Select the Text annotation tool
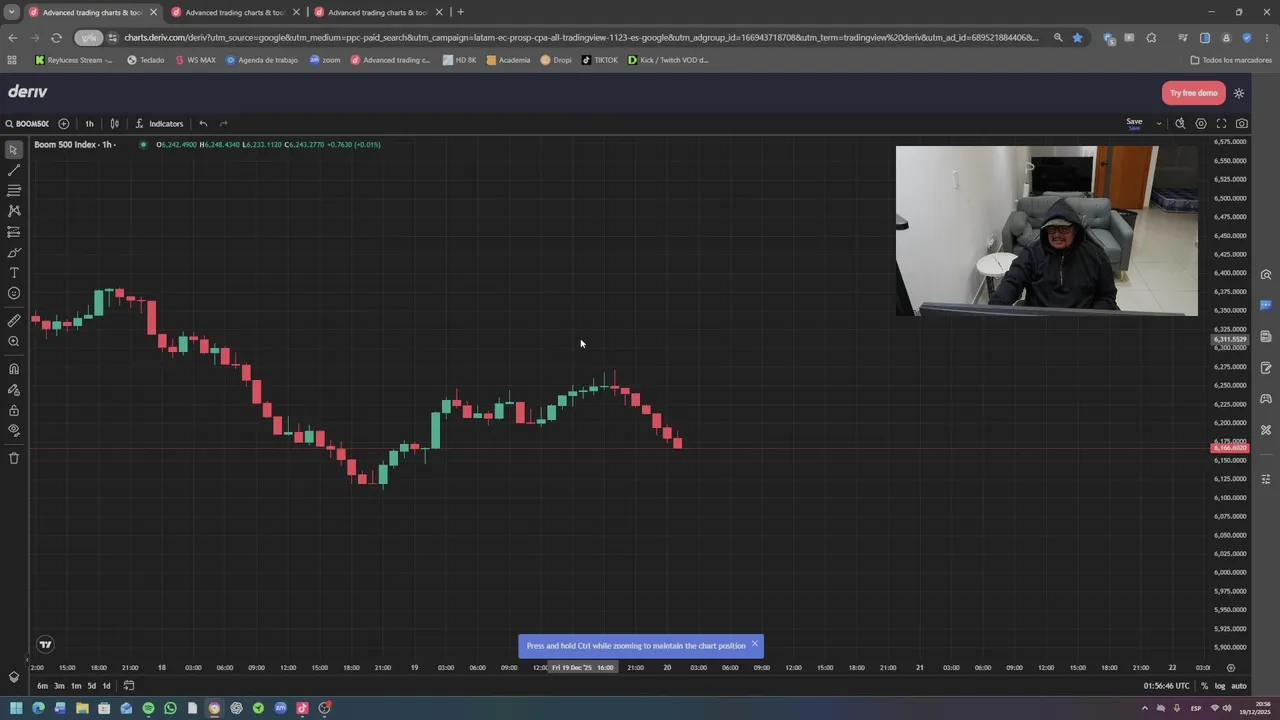Image resolution: width=1280 pixels, height=720 pixels. pyautogui.click(x=14, y=273)
